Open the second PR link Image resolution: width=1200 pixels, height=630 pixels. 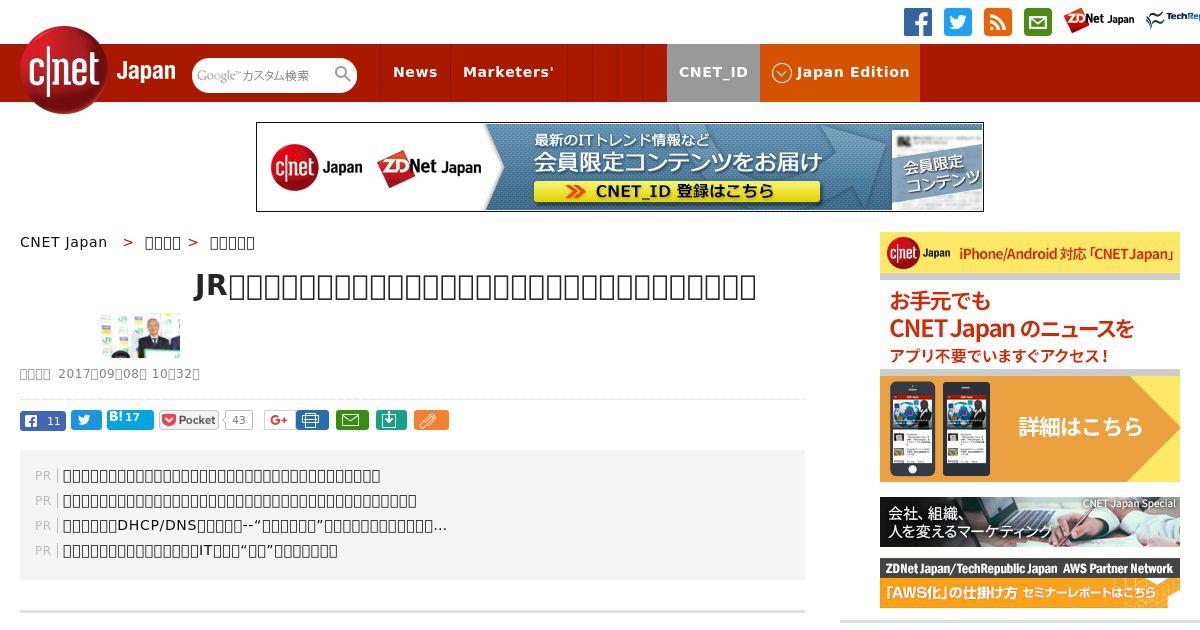point(239,501)
